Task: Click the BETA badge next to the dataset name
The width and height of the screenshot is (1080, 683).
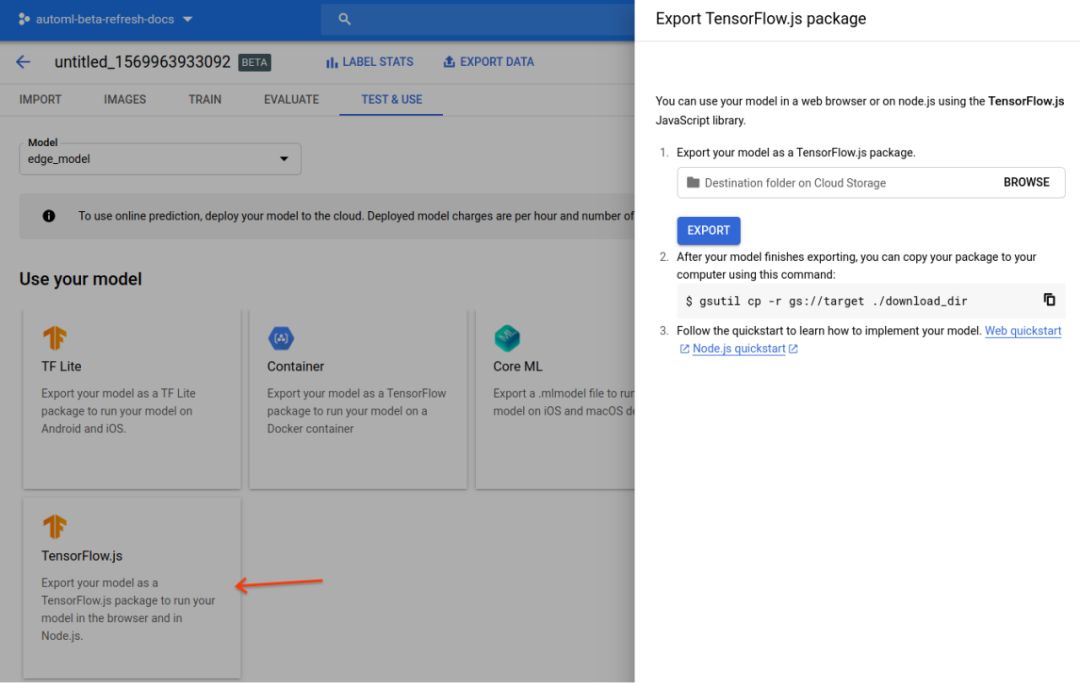Action: click(254, 63)
